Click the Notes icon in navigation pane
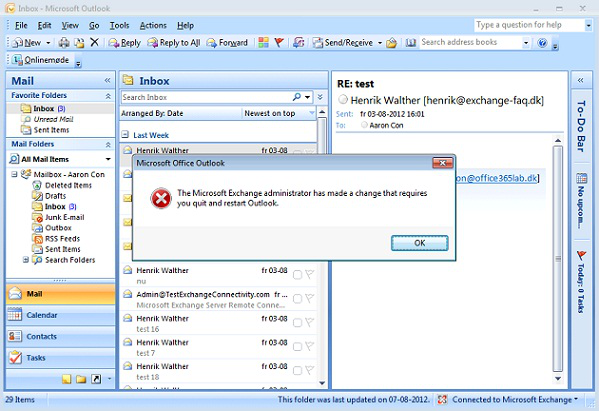 click(x=66, y=379)
